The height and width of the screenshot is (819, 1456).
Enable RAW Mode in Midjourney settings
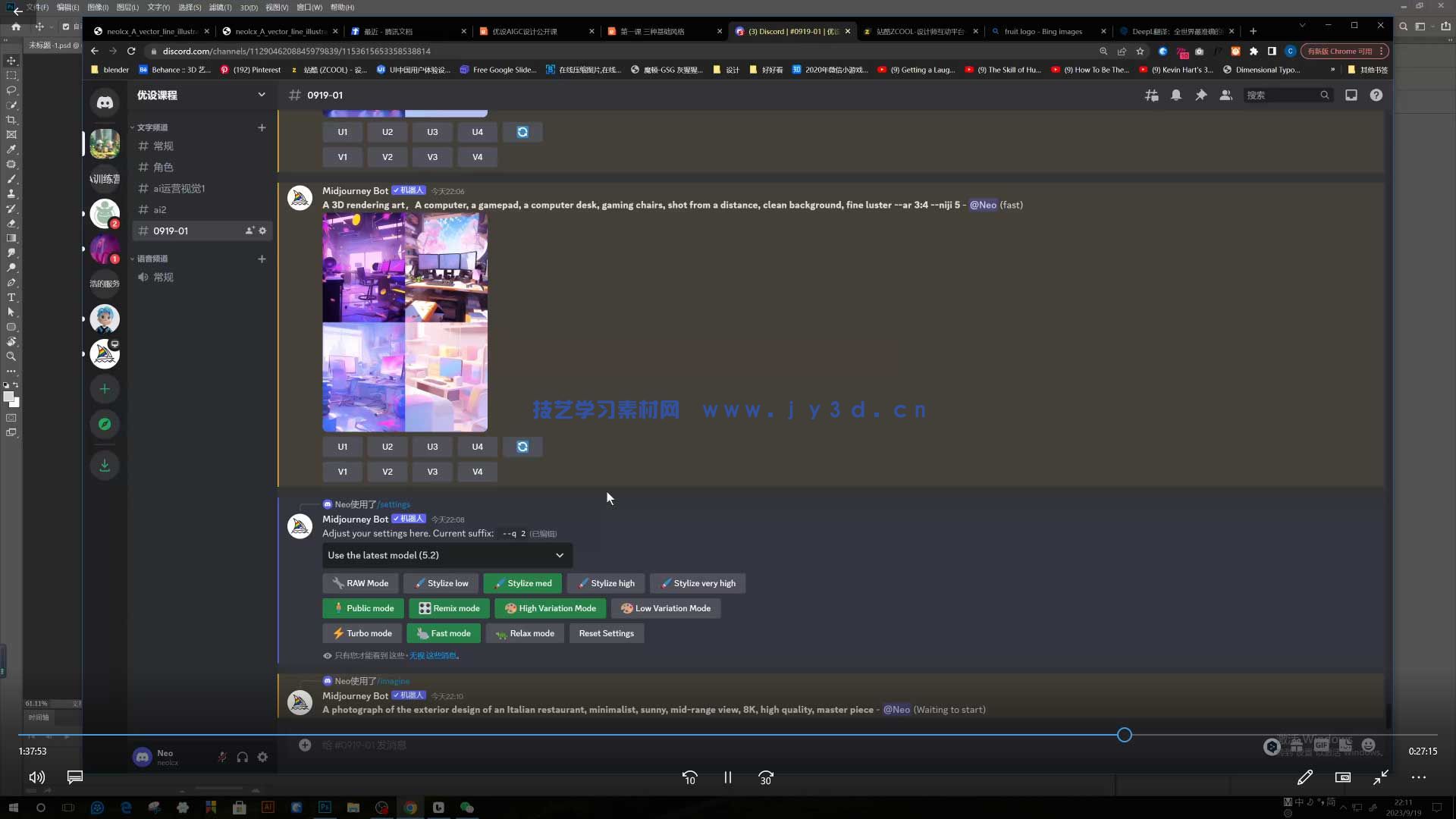[x=361, y=583]
